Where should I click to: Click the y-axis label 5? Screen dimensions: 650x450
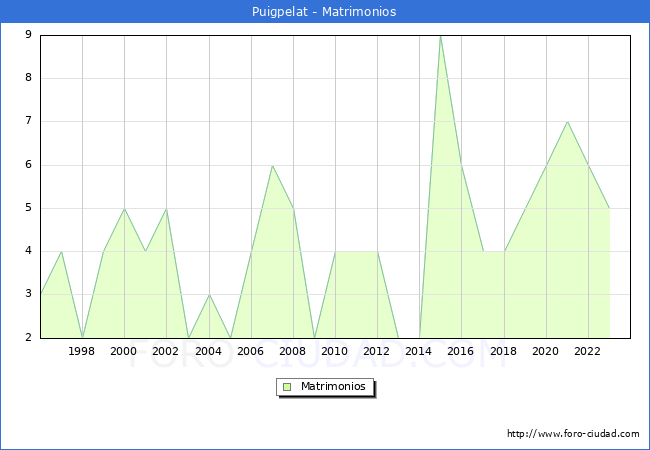(x=28, y=208)
